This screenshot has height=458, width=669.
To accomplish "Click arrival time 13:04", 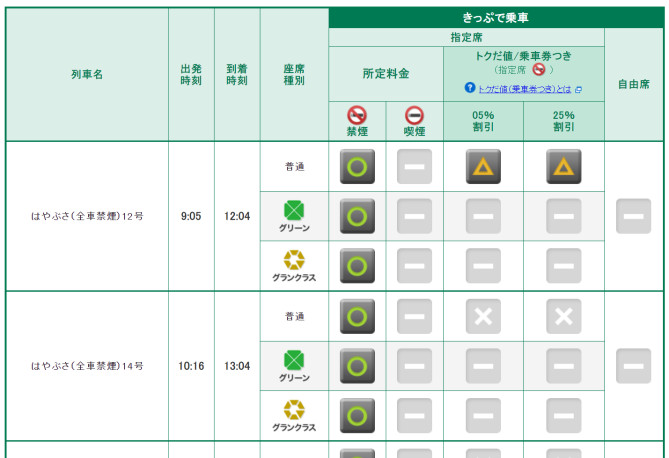I will coord(237,366).
